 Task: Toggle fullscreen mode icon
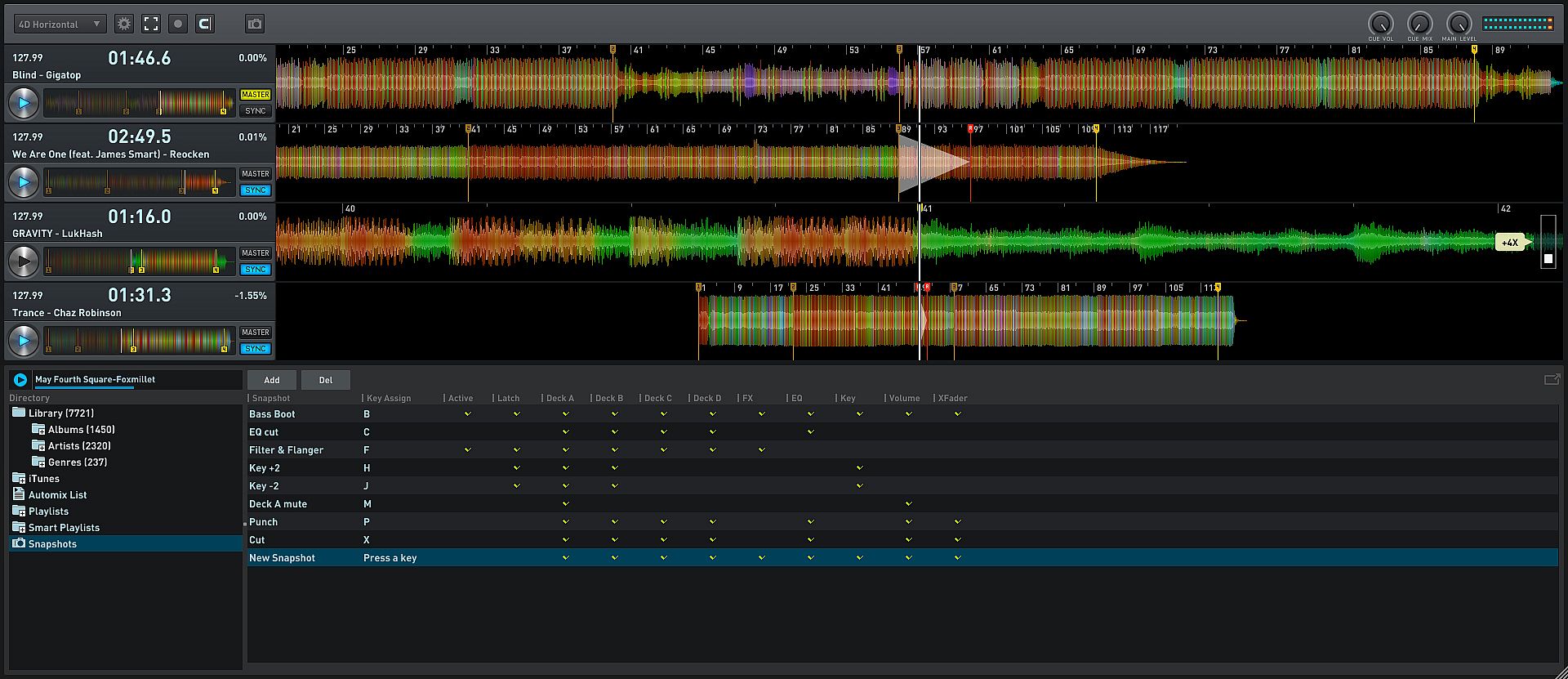(151, 24)
